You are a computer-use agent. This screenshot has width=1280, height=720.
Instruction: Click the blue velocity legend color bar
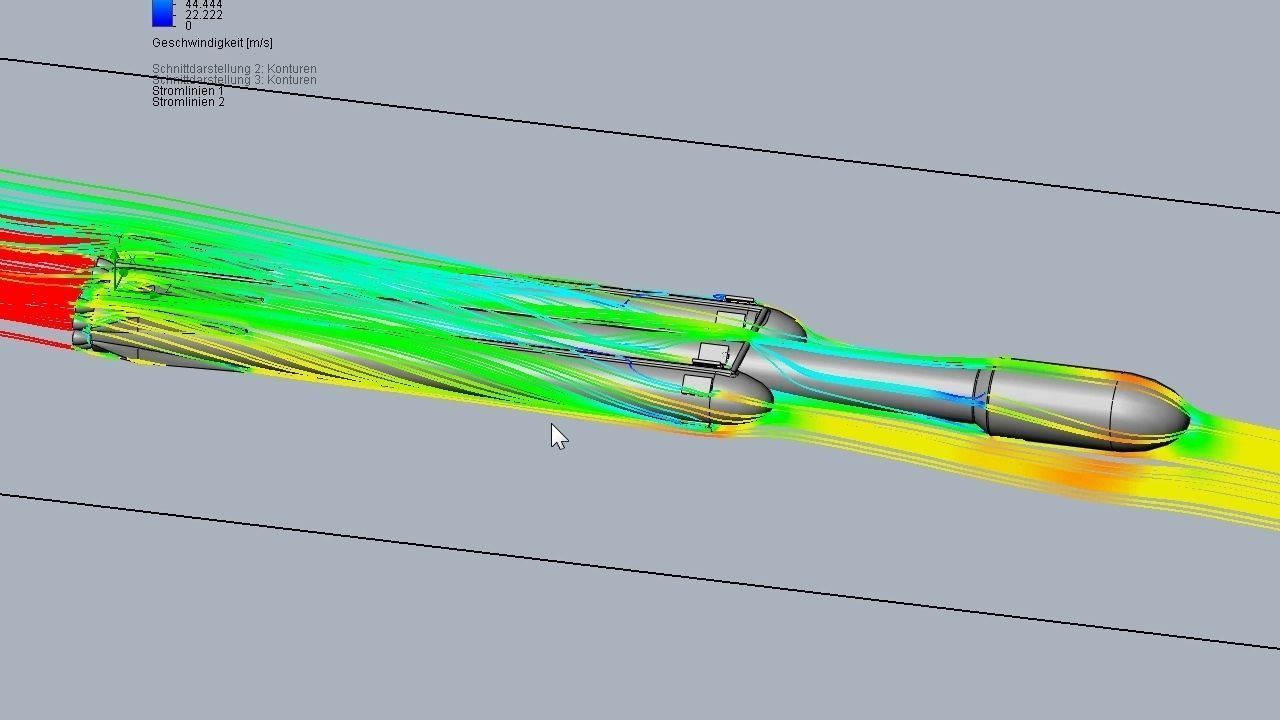click(162, 13)
